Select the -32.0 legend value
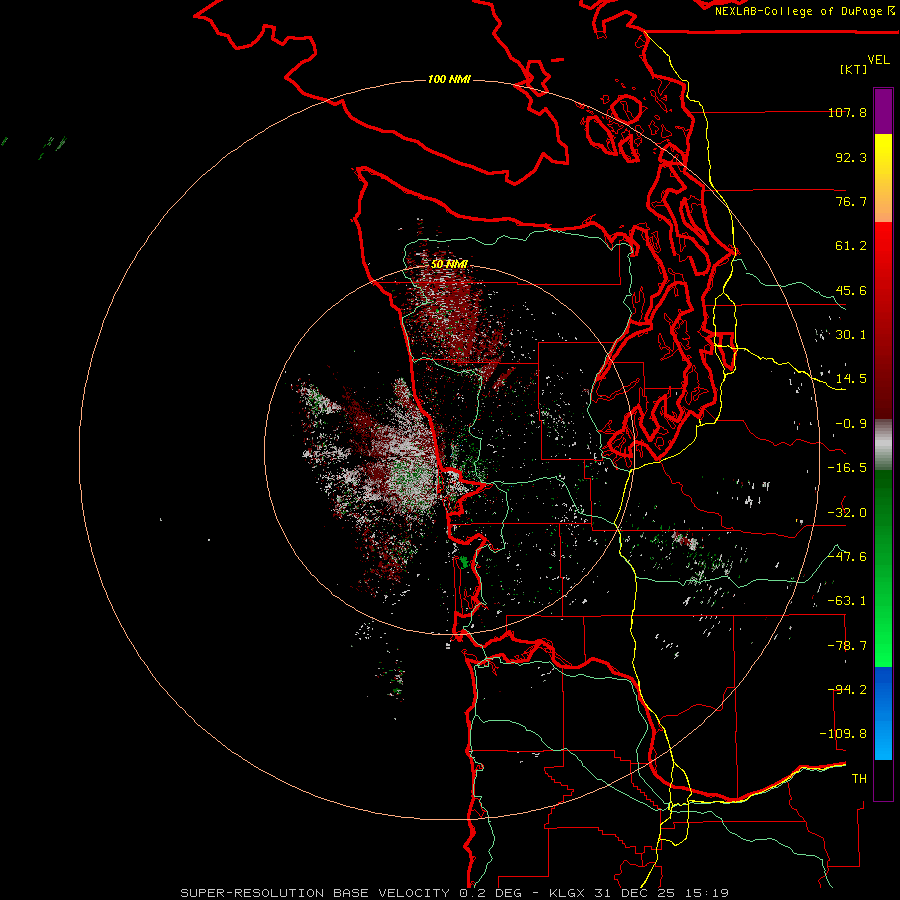The height and width of the screenshot is (900, 900). (x=847, y=513)
